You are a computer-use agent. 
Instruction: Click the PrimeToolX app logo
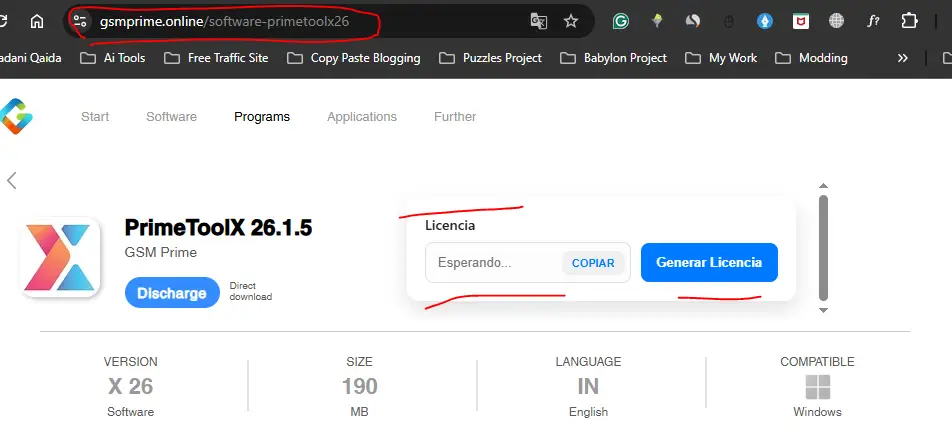pos(62,257)
